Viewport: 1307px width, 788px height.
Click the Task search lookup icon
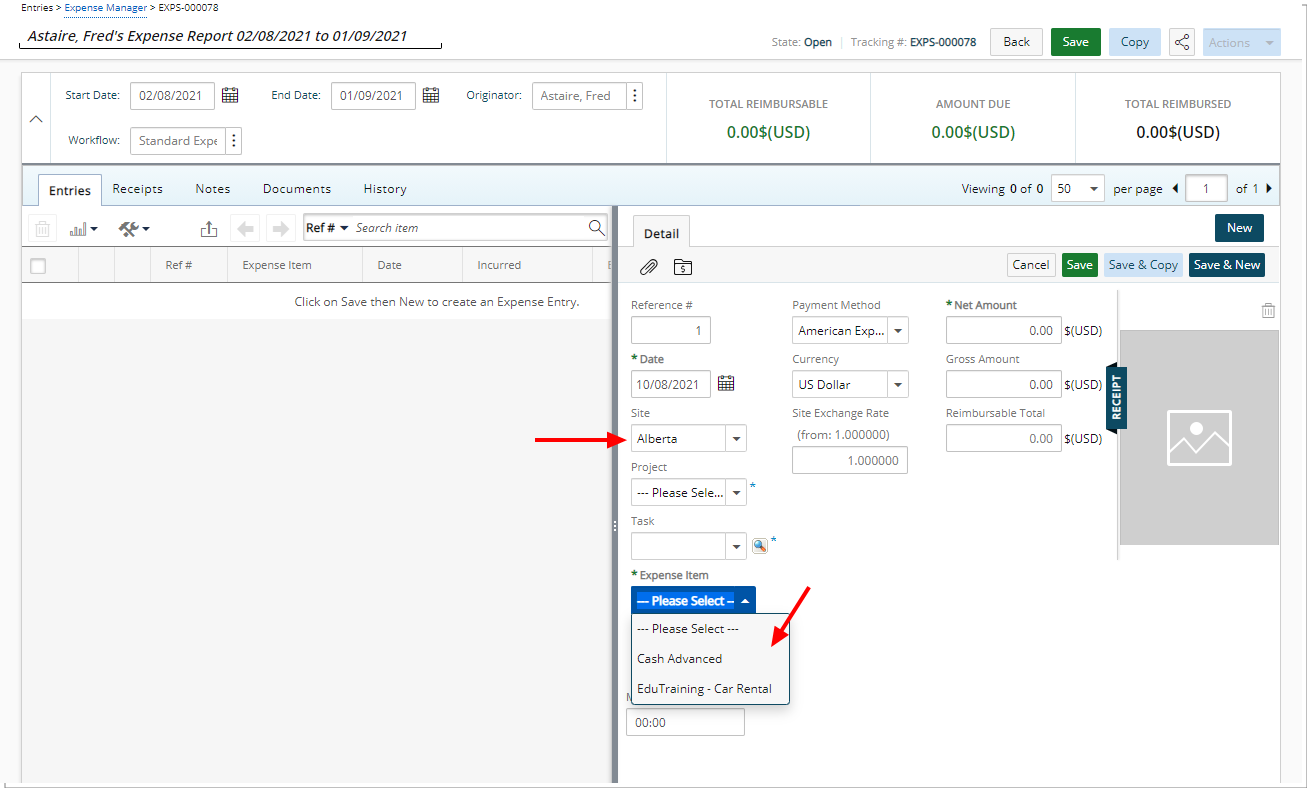[x=760, y=546]
